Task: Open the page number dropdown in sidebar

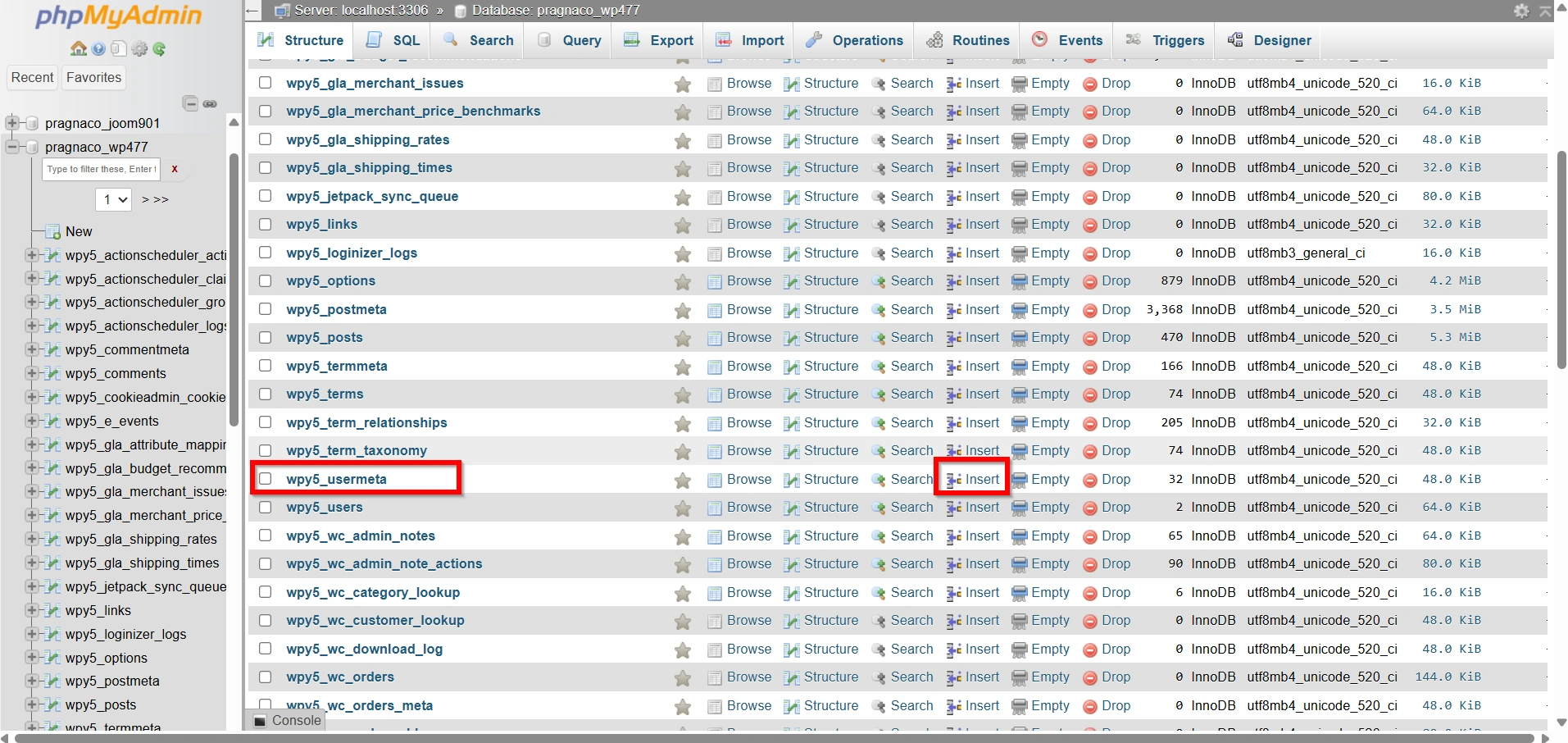Action: [114, 199]
